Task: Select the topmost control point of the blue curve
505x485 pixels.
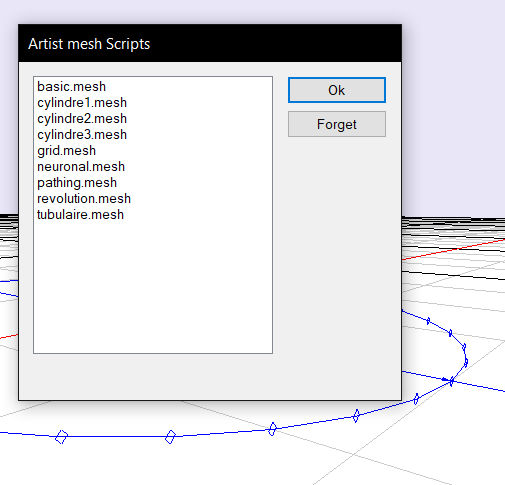Action: (x=428, y=321)
